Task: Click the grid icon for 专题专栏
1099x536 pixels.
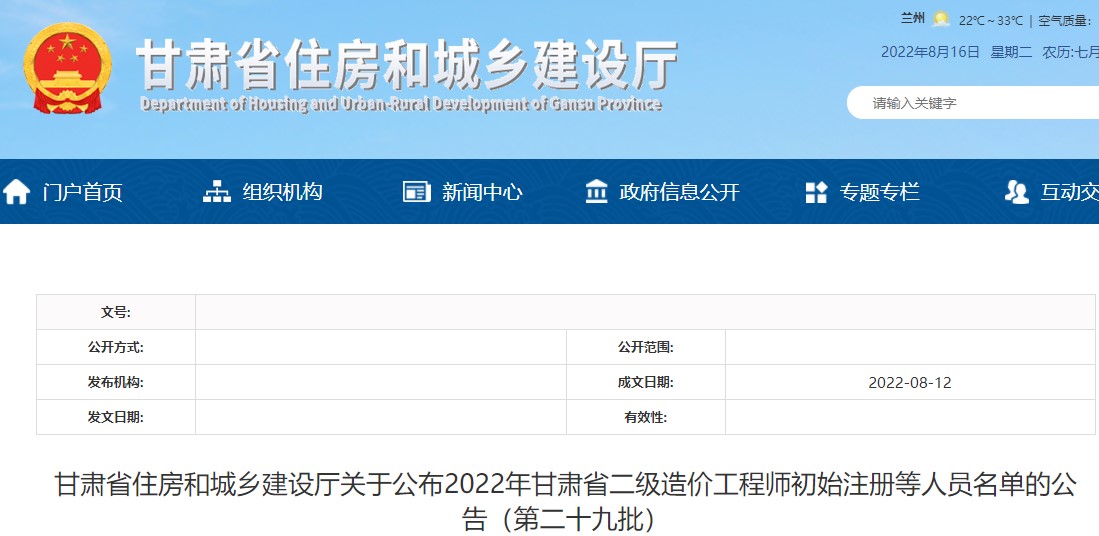Action: click(x=816, y=192)
